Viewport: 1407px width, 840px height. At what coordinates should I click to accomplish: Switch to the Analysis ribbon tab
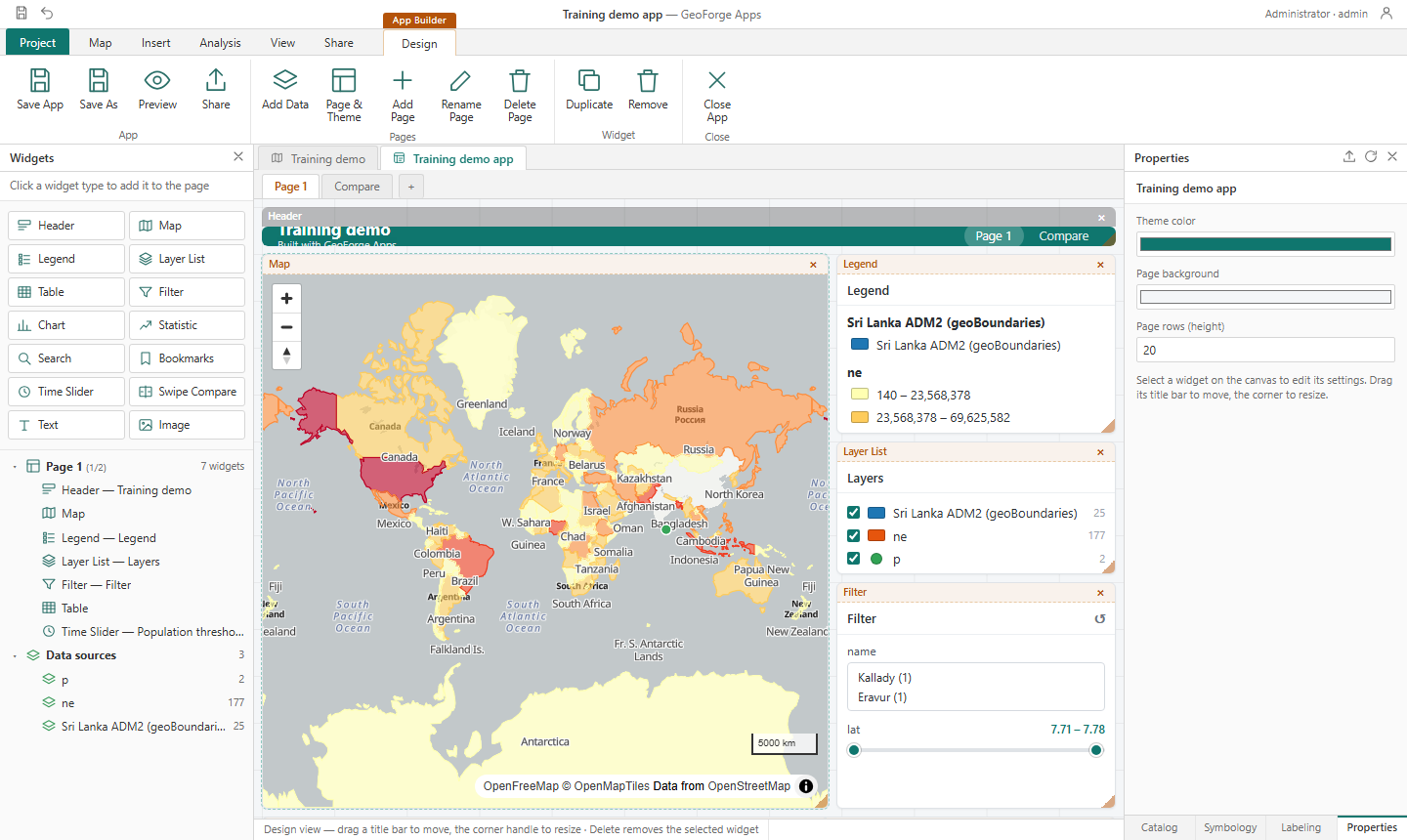coord(220,42)
